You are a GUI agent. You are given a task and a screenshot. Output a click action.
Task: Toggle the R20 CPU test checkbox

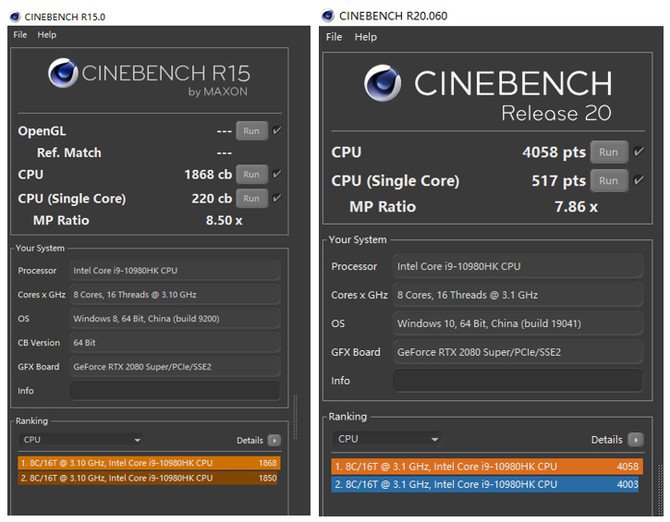tap(637, 152)
